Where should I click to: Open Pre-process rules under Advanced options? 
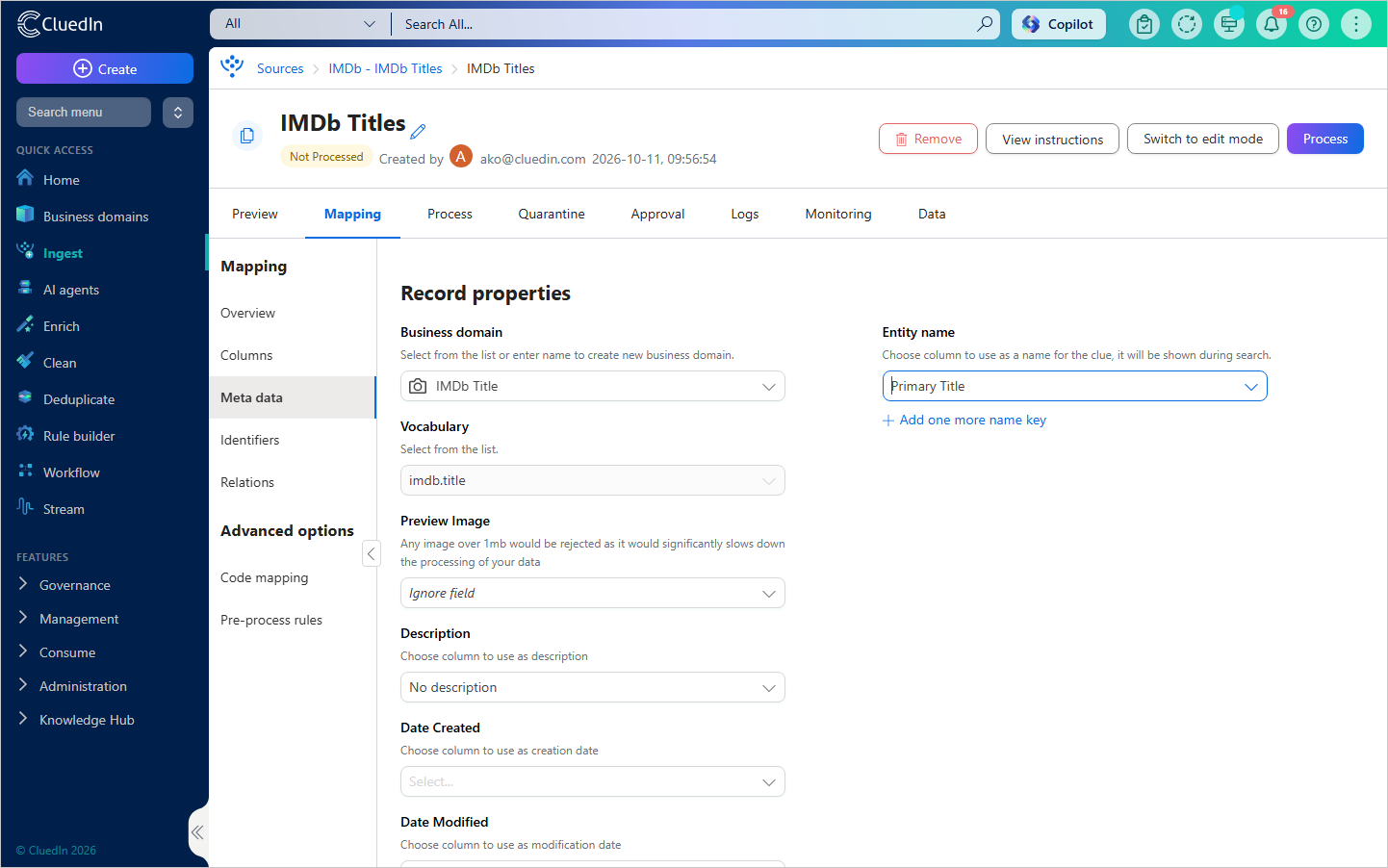click(x=293, y=620)
